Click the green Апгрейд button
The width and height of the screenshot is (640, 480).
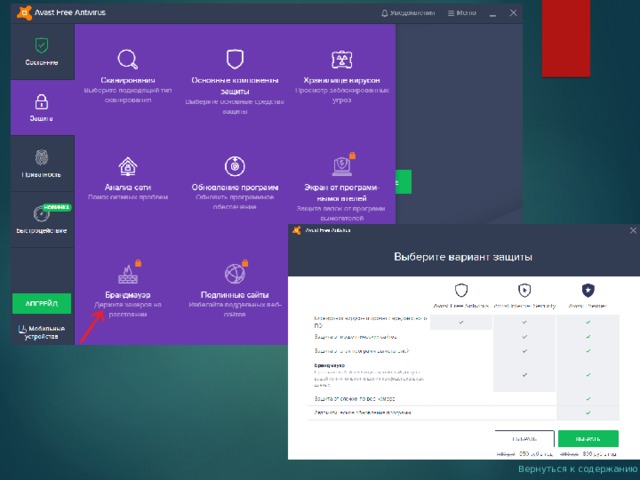[x=42, y=303]
